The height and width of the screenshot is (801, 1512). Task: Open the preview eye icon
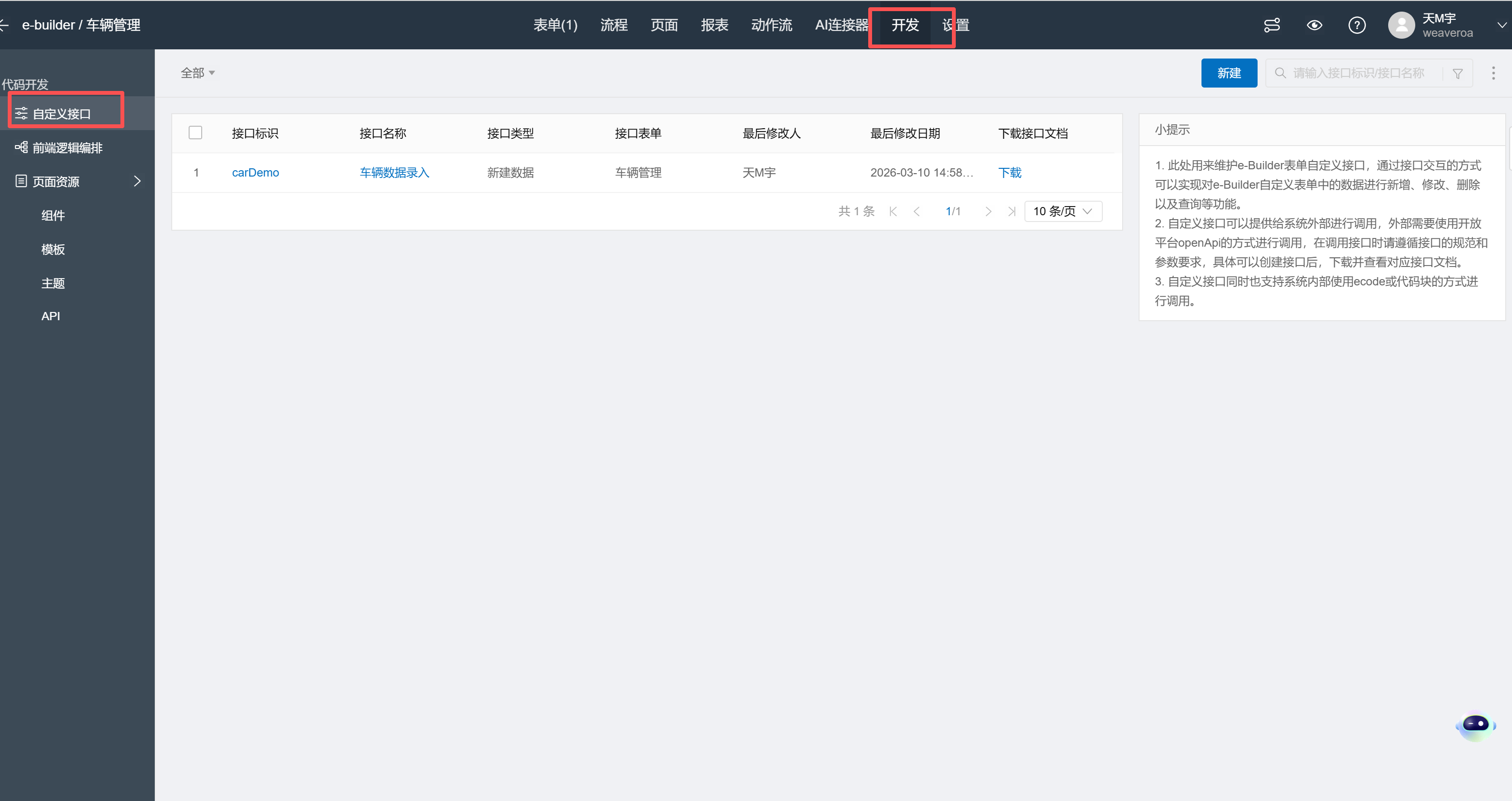coord(1314,25)
